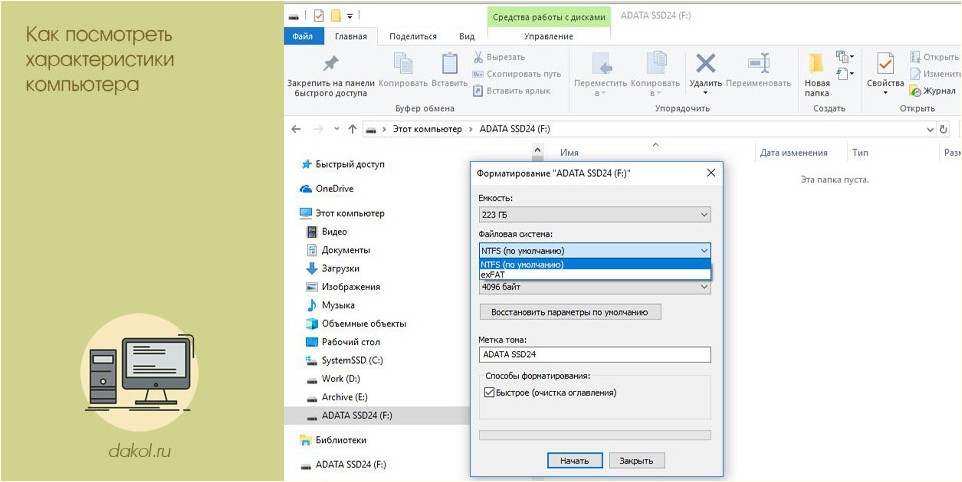
Task: Select Этот компьютер in the tree
Action: (x=350, y=213)
